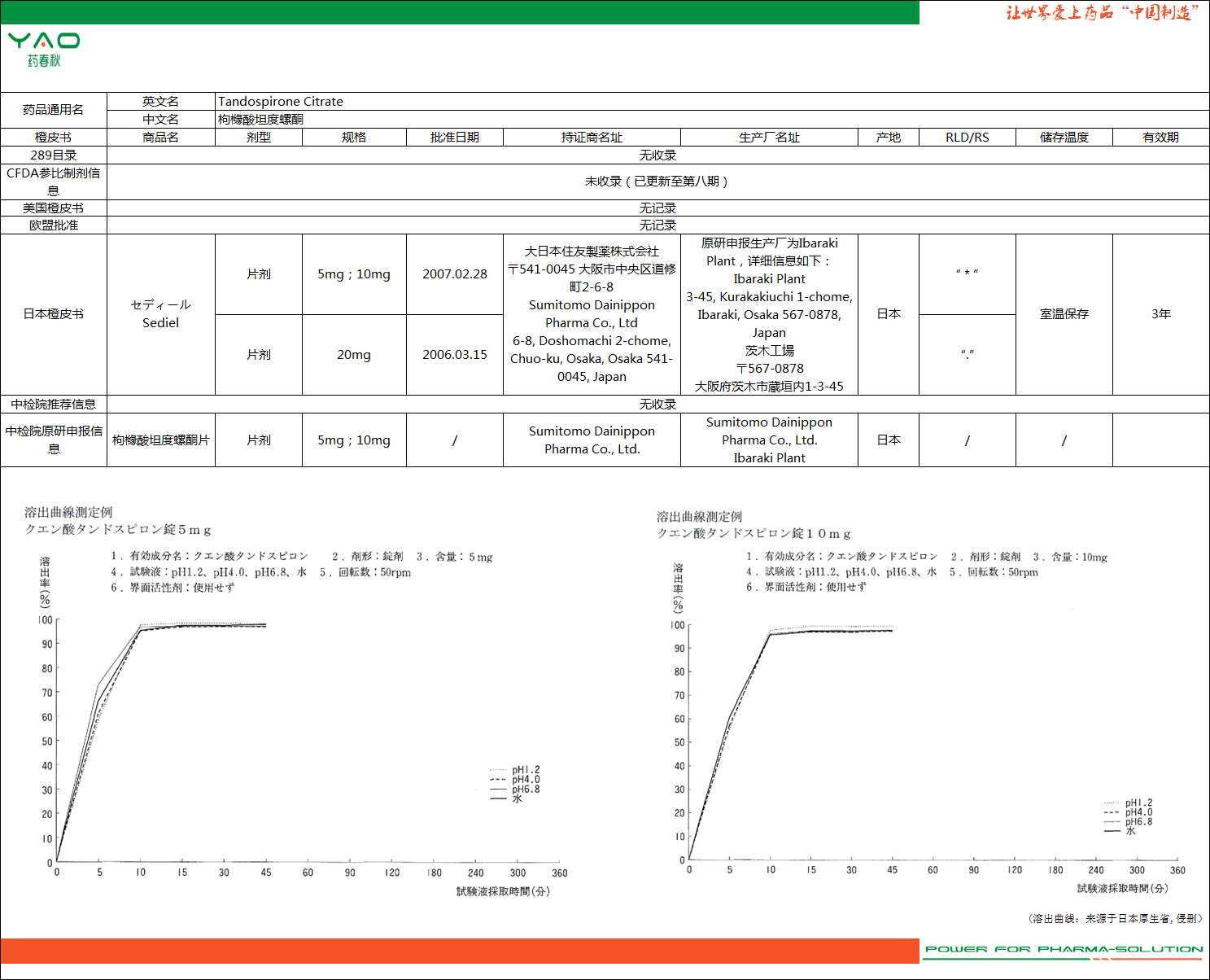Click the YAO 药春秋 logo
This screenshot has width=1210, height=980.
(x=44, y=50)
